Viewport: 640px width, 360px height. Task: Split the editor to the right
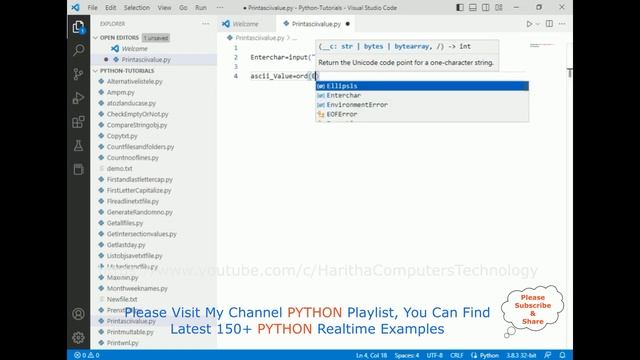click(x=549, y=24)
